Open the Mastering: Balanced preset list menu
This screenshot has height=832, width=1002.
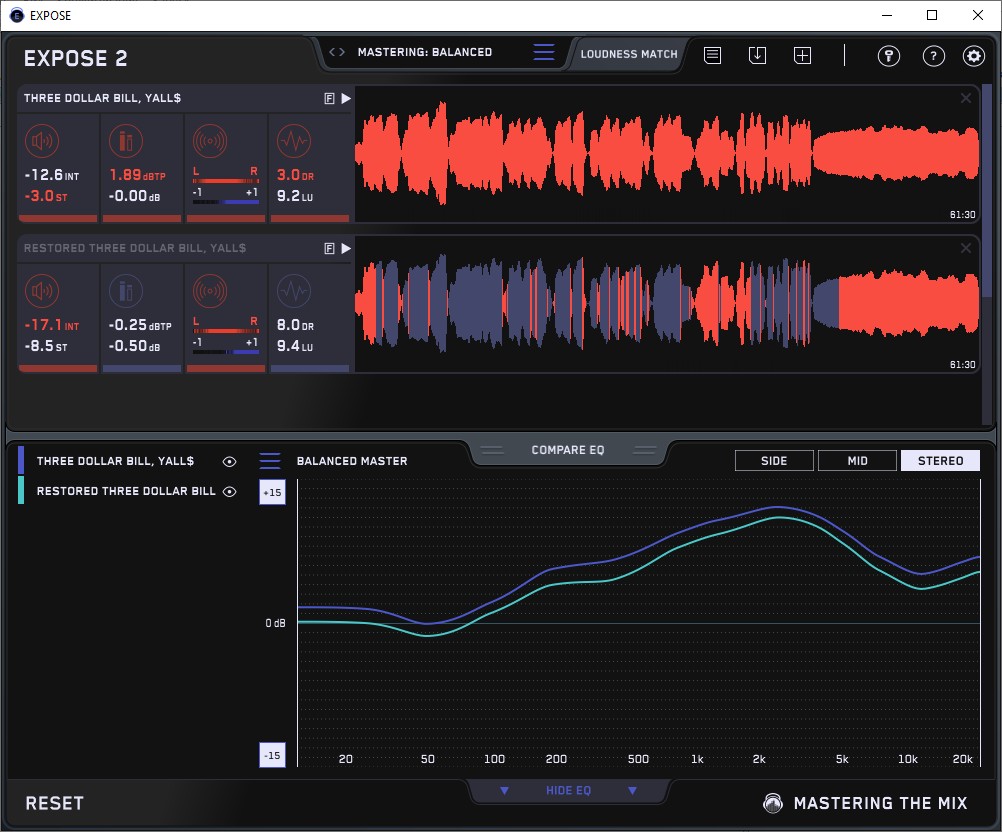pyautogui.click(x=543, y=53)
